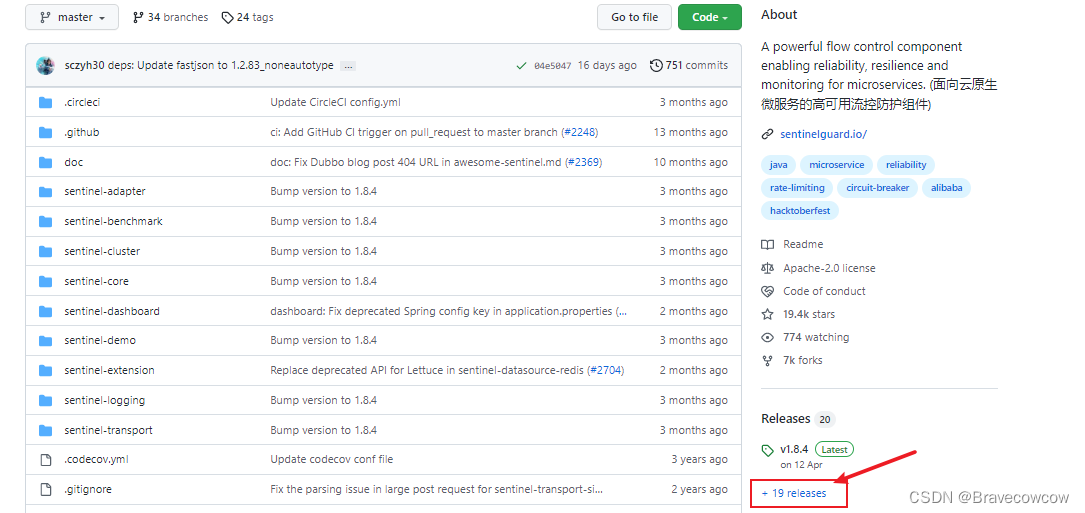Open the sentinel-demo directory

click(100, 341)
